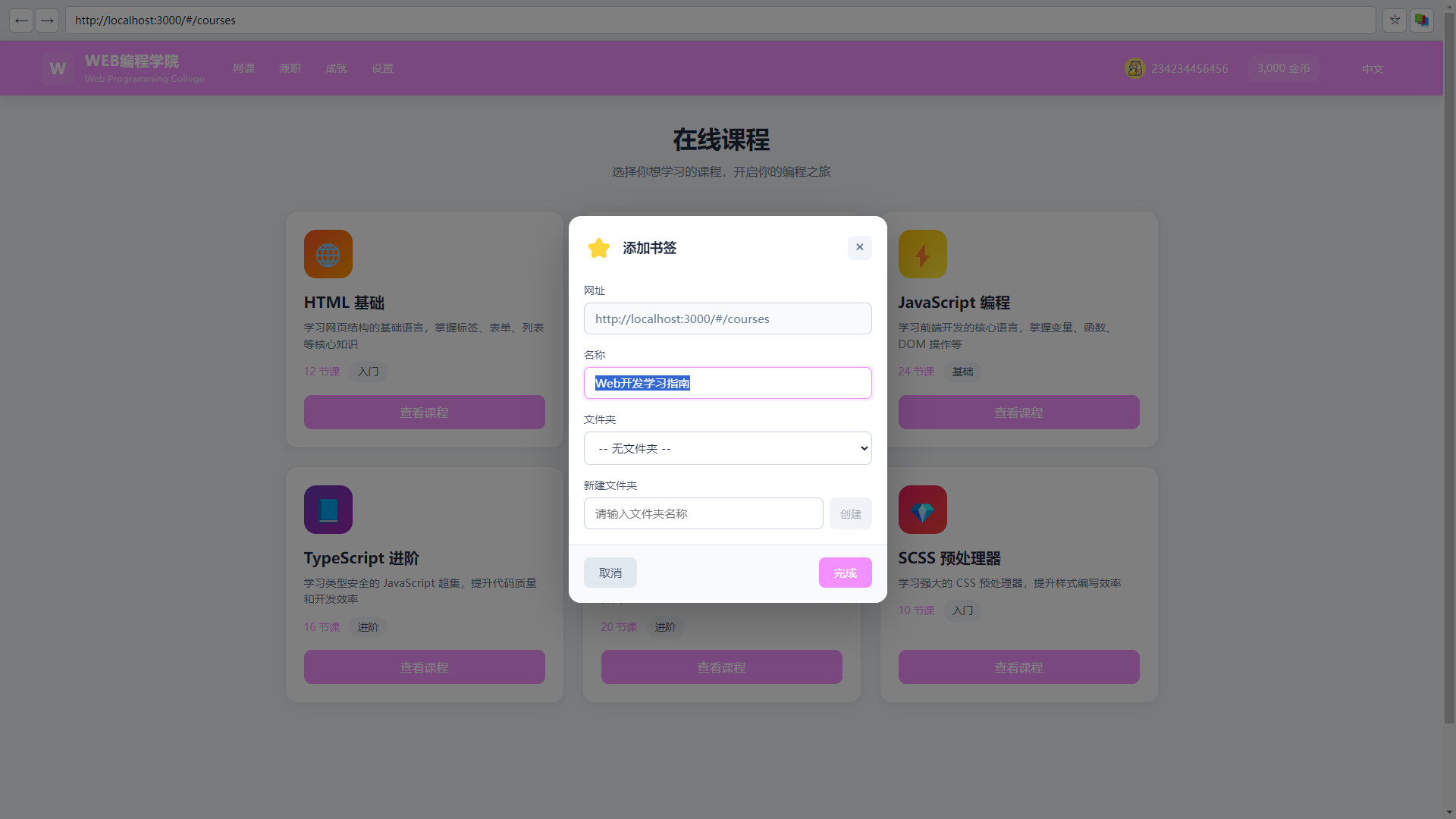This screenshot has height=819, width=1456.
Task: Open the 网课 menu item
Action: pos(243,67)
